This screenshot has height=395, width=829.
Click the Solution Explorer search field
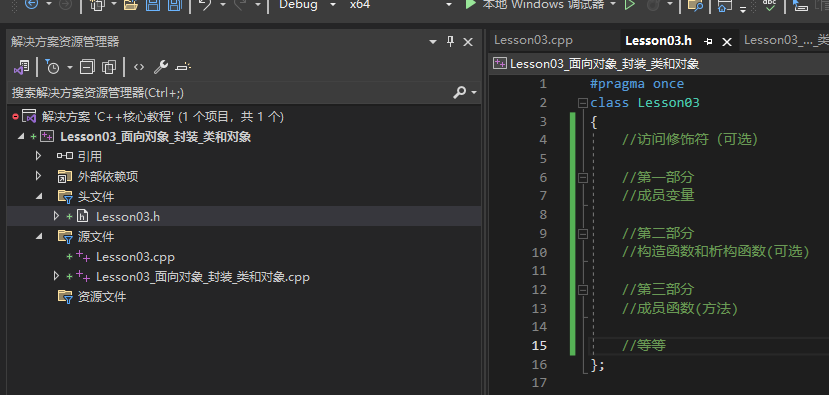point(230,93)
